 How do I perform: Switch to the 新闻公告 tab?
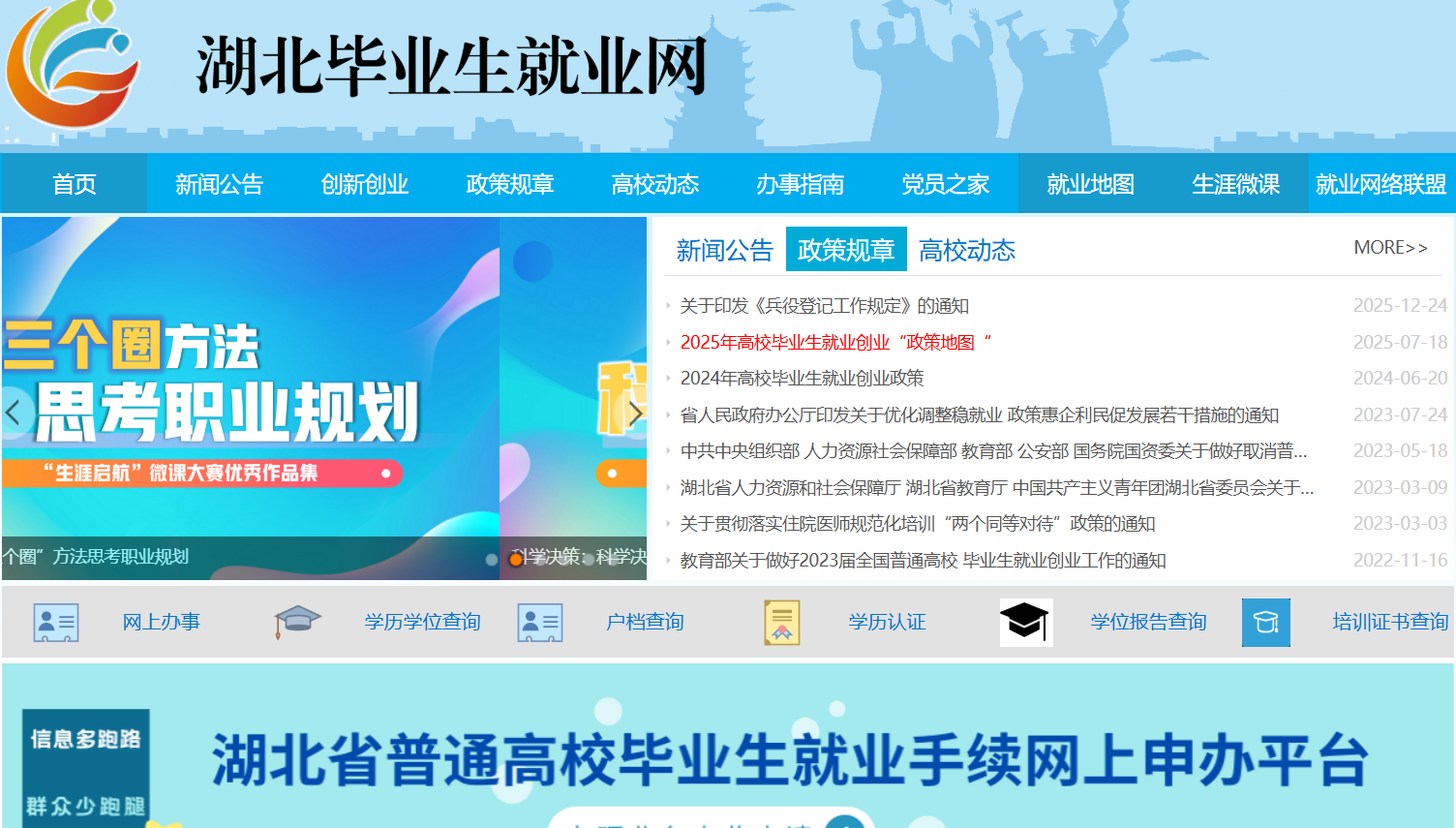[724, 249]
